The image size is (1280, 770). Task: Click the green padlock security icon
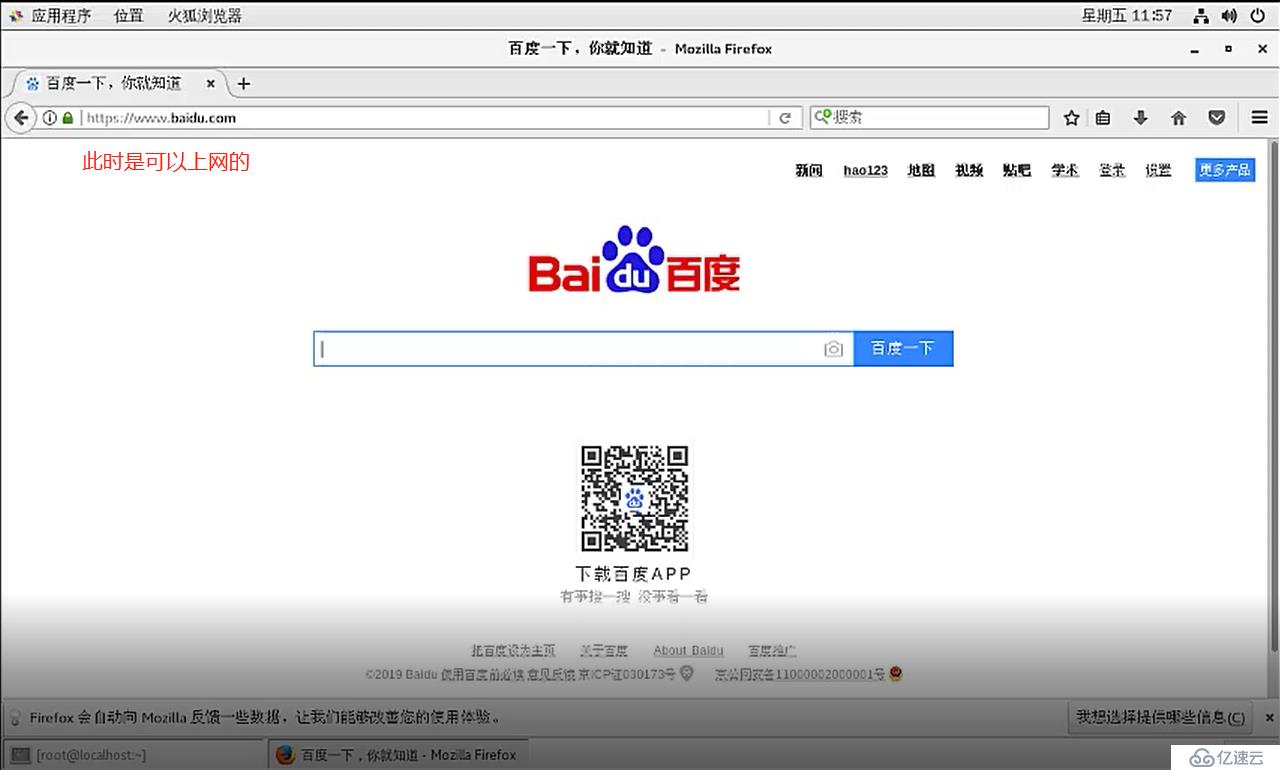pos(67,117)
